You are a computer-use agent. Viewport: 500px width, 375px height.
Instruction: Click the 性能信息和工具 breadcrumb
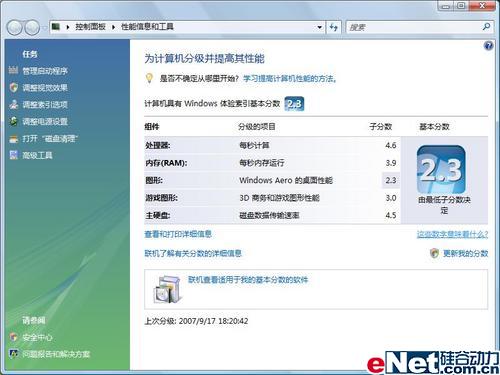coord(147,27)
